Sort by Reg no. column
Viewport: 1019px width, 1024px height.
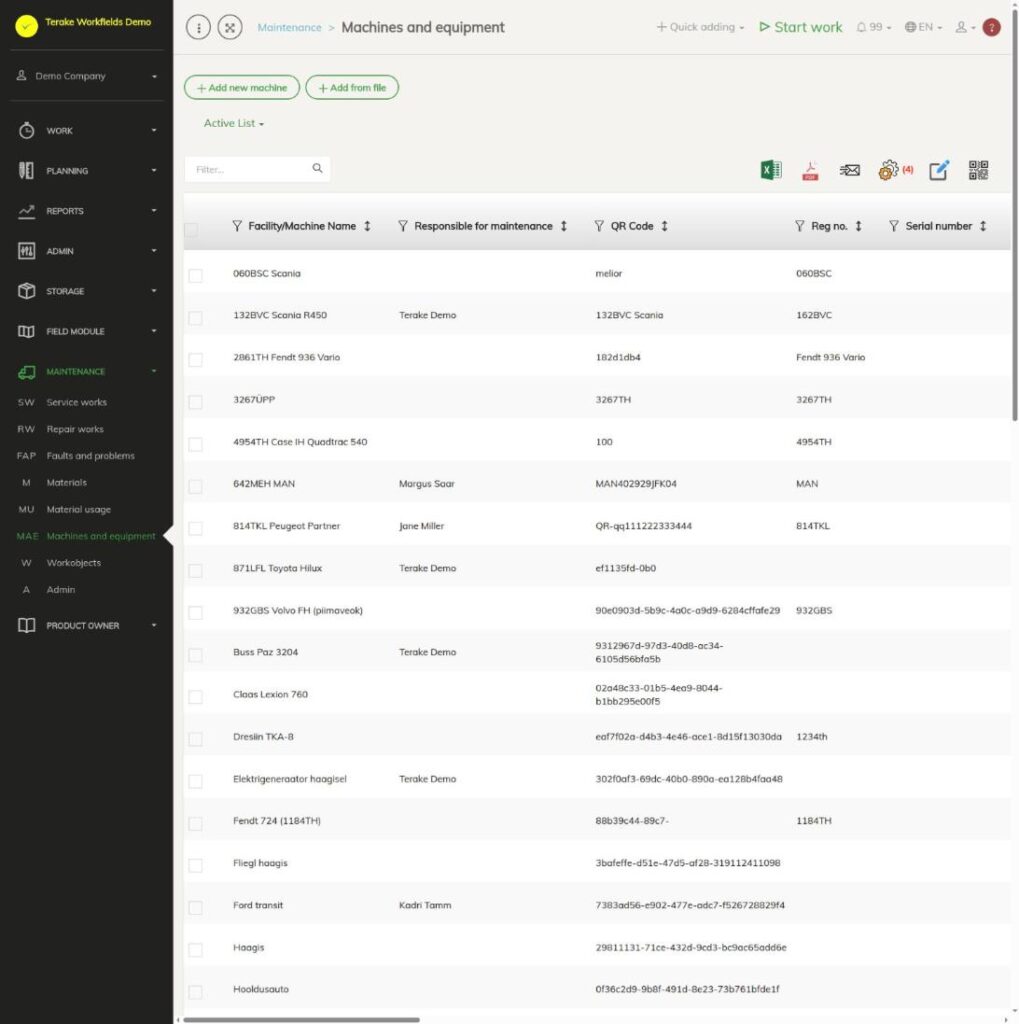coord(858,226)
